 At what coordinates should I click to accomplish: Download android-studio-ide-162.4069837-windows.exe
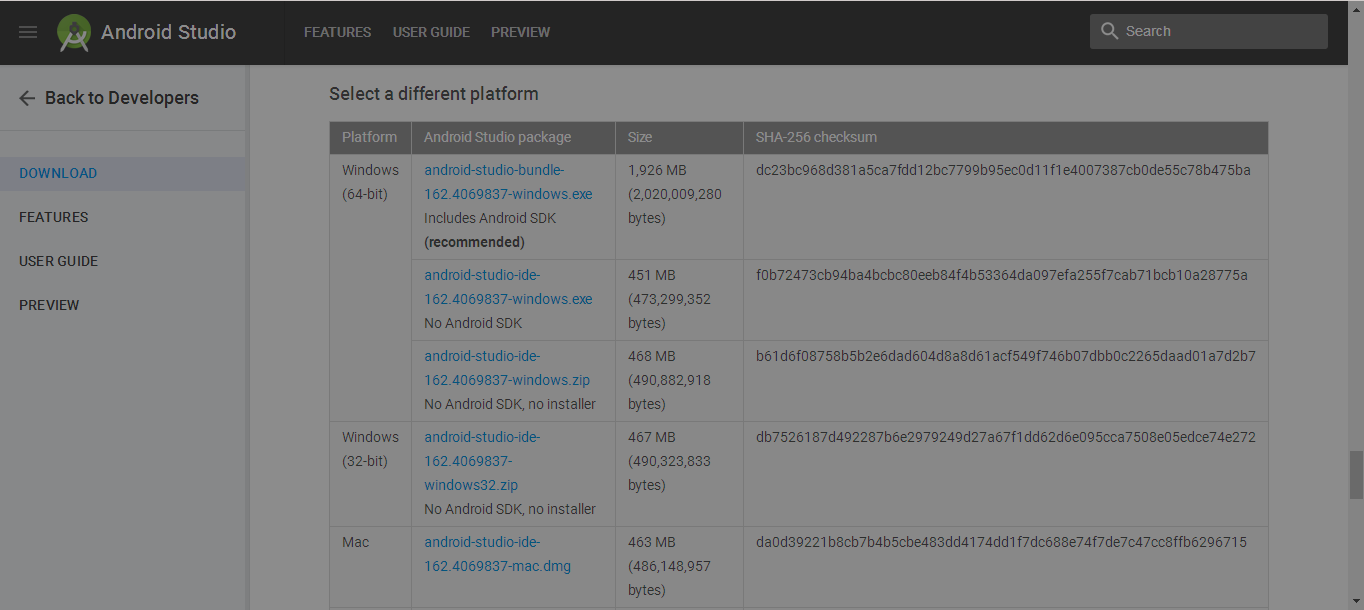point(508,287)
